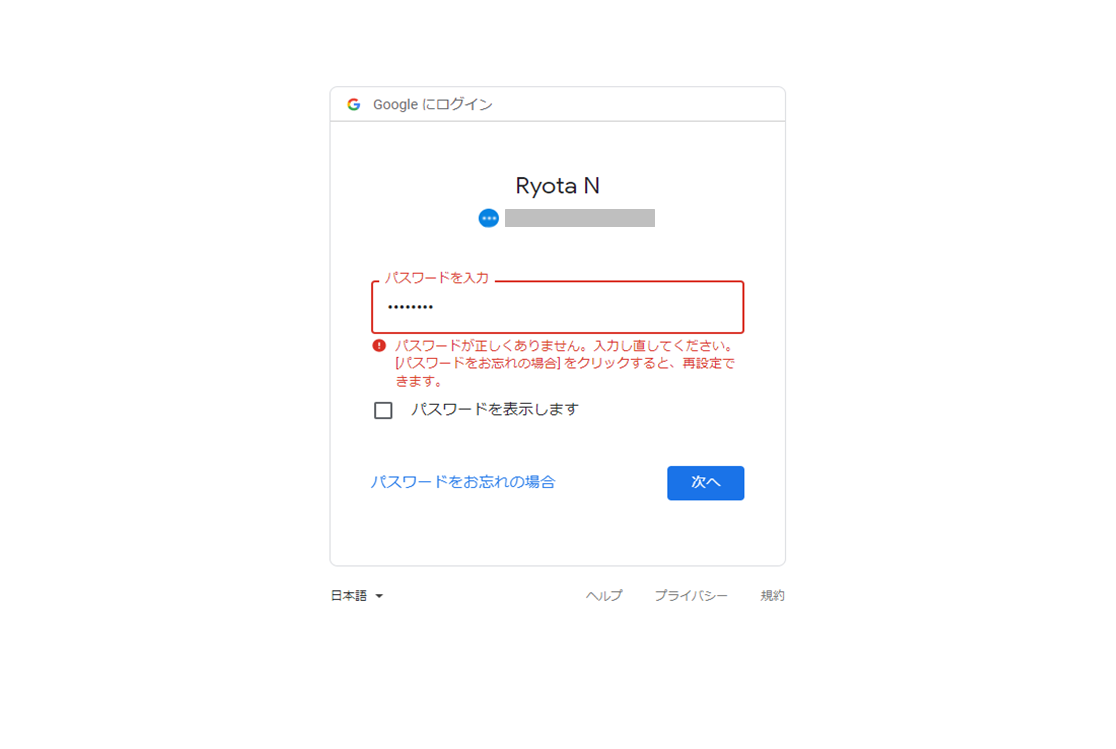
Task: Open the プライバシー footer link
Action: [690, 596]
